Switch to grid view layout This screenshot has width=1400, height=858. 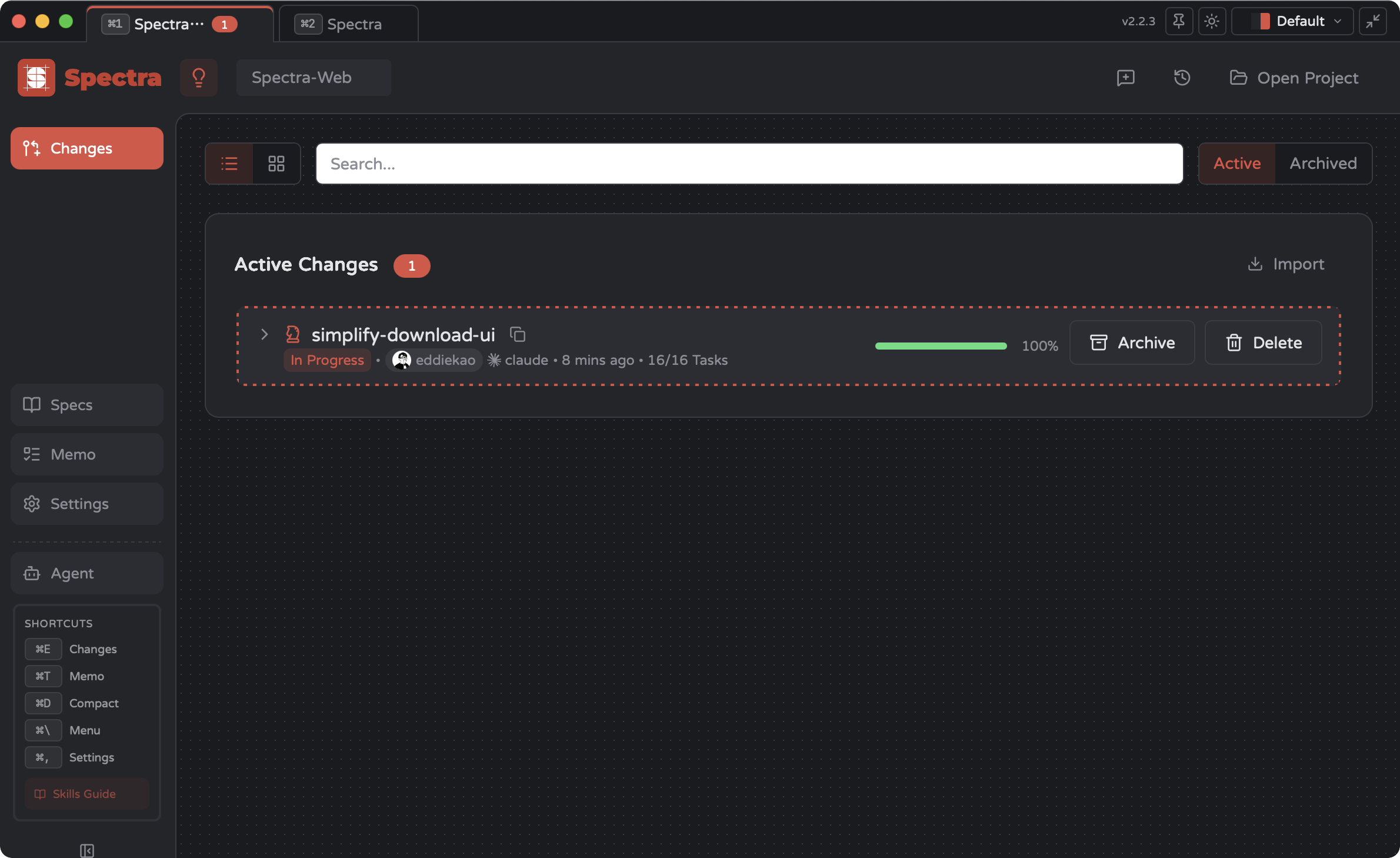click(276, 164)
